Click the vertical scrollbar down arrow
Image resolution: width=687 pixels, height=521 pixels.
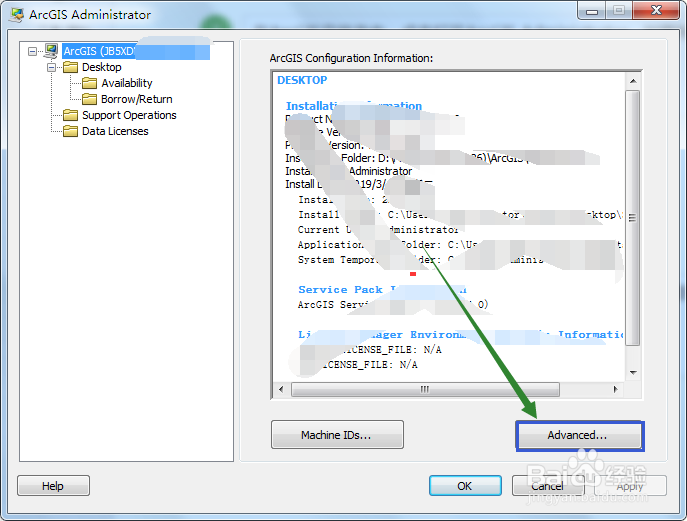633,372
